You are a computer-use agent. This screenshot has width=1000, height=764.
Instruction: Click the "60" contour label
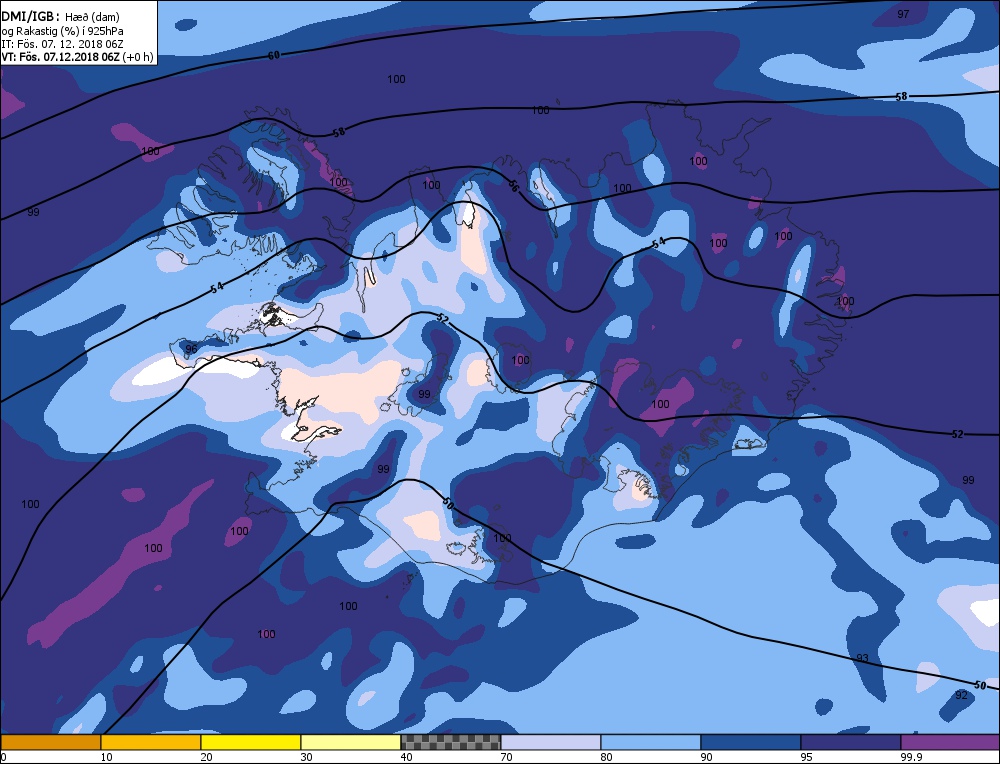click(x=274, y=55)
